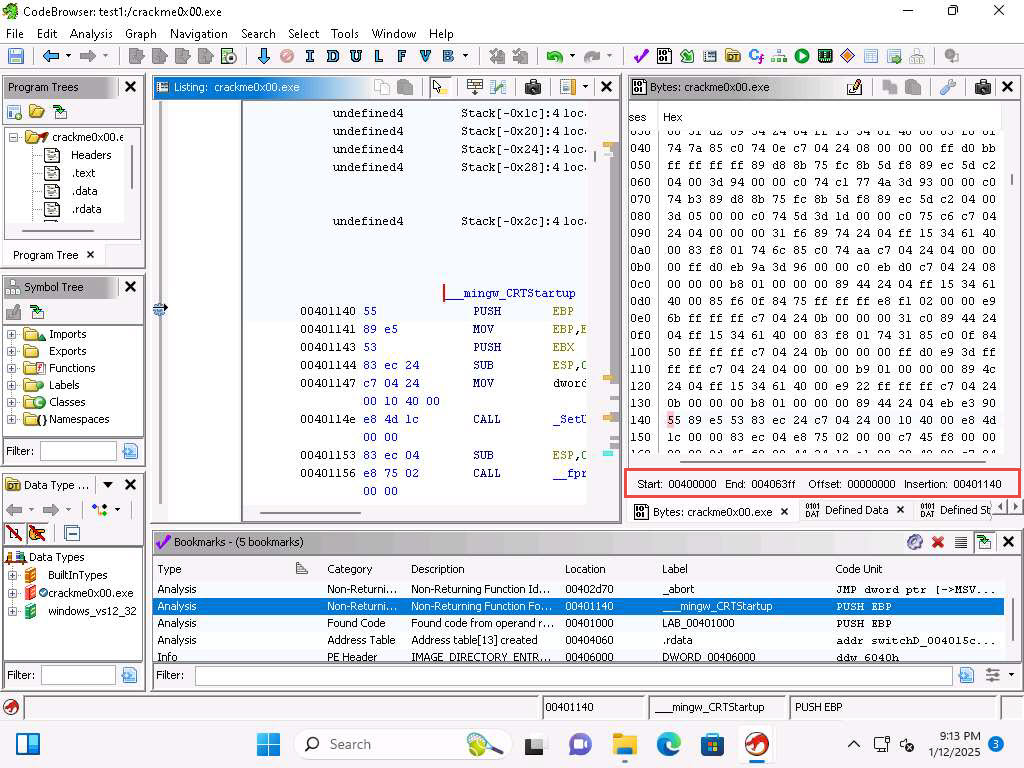Screen dimensions: 1024x768
Task: Expand the BuiltInTypes node in Data Types
Action: [12, 575]
